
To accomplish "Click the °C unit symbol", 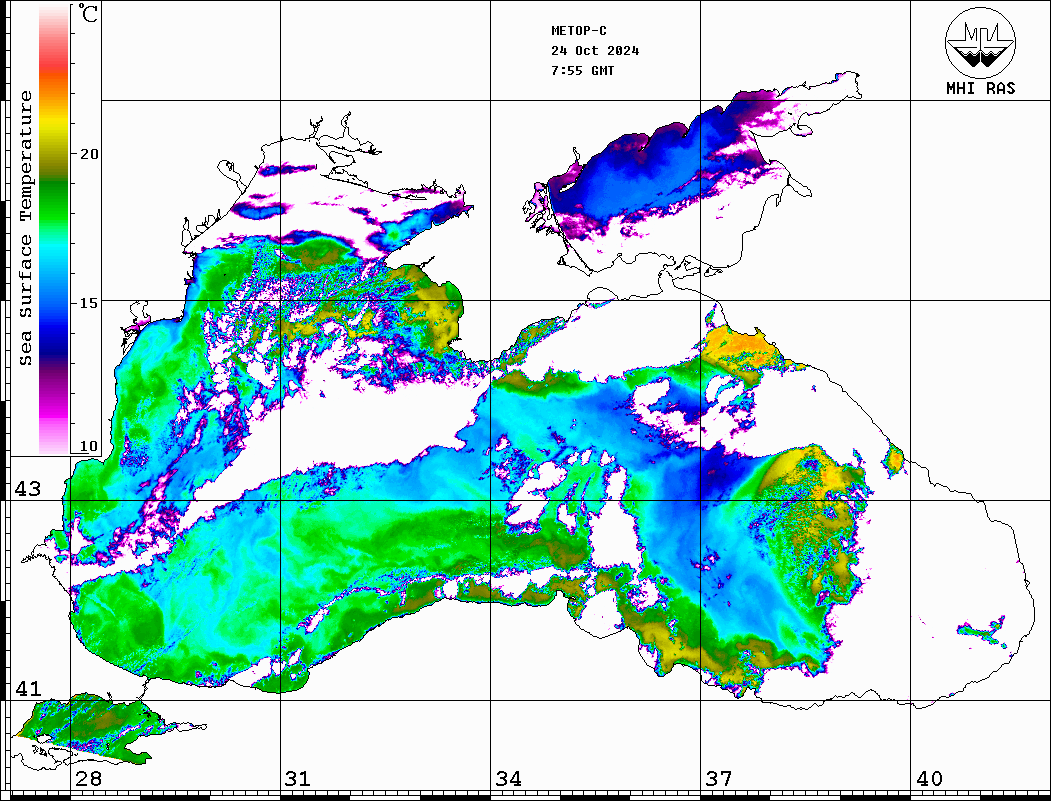I will [x=88, y=13].
